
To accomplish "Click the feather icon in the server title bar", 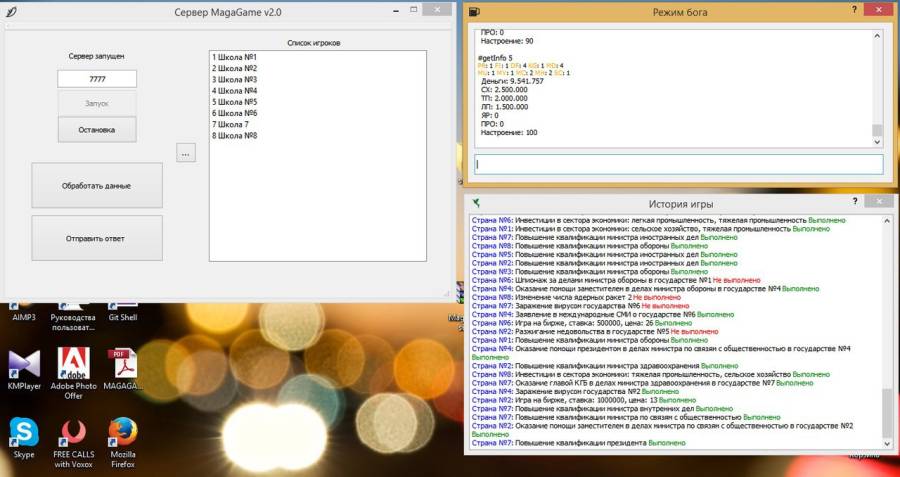I will (10, 12).
